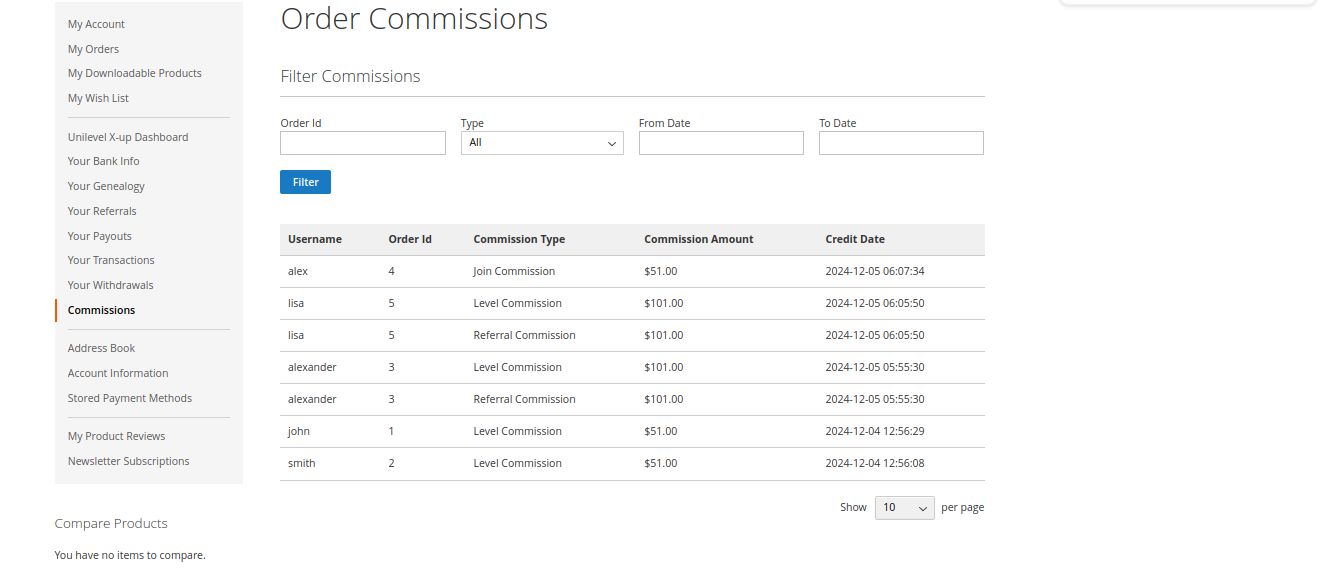This screenshot has height=575, width=1320.
Task: Click the blue Filter button
Action: coord(305,182)
